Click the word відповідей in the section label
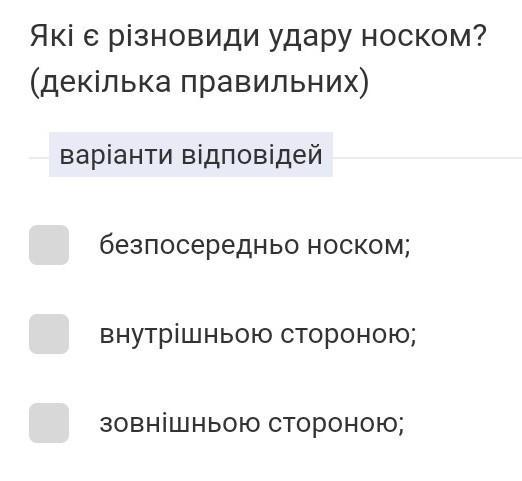 [x=252, y=155]
